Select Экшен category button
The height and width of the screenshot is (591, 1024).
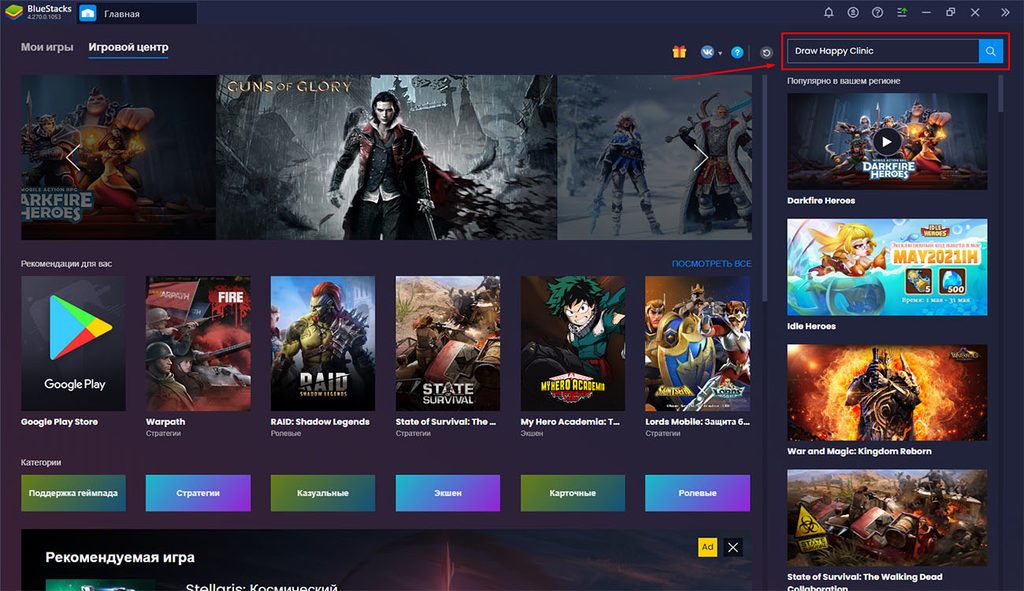[447, 493]
